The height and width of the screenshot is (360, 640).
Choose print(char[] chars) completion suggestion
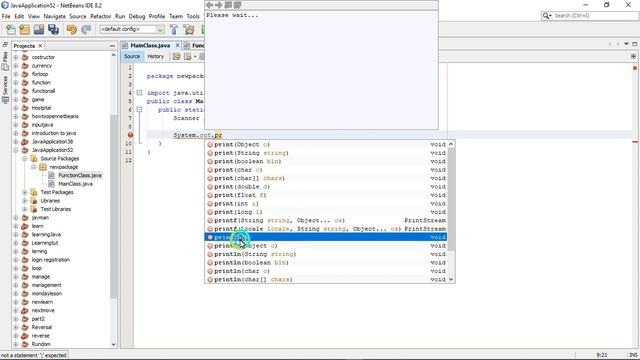326,178
